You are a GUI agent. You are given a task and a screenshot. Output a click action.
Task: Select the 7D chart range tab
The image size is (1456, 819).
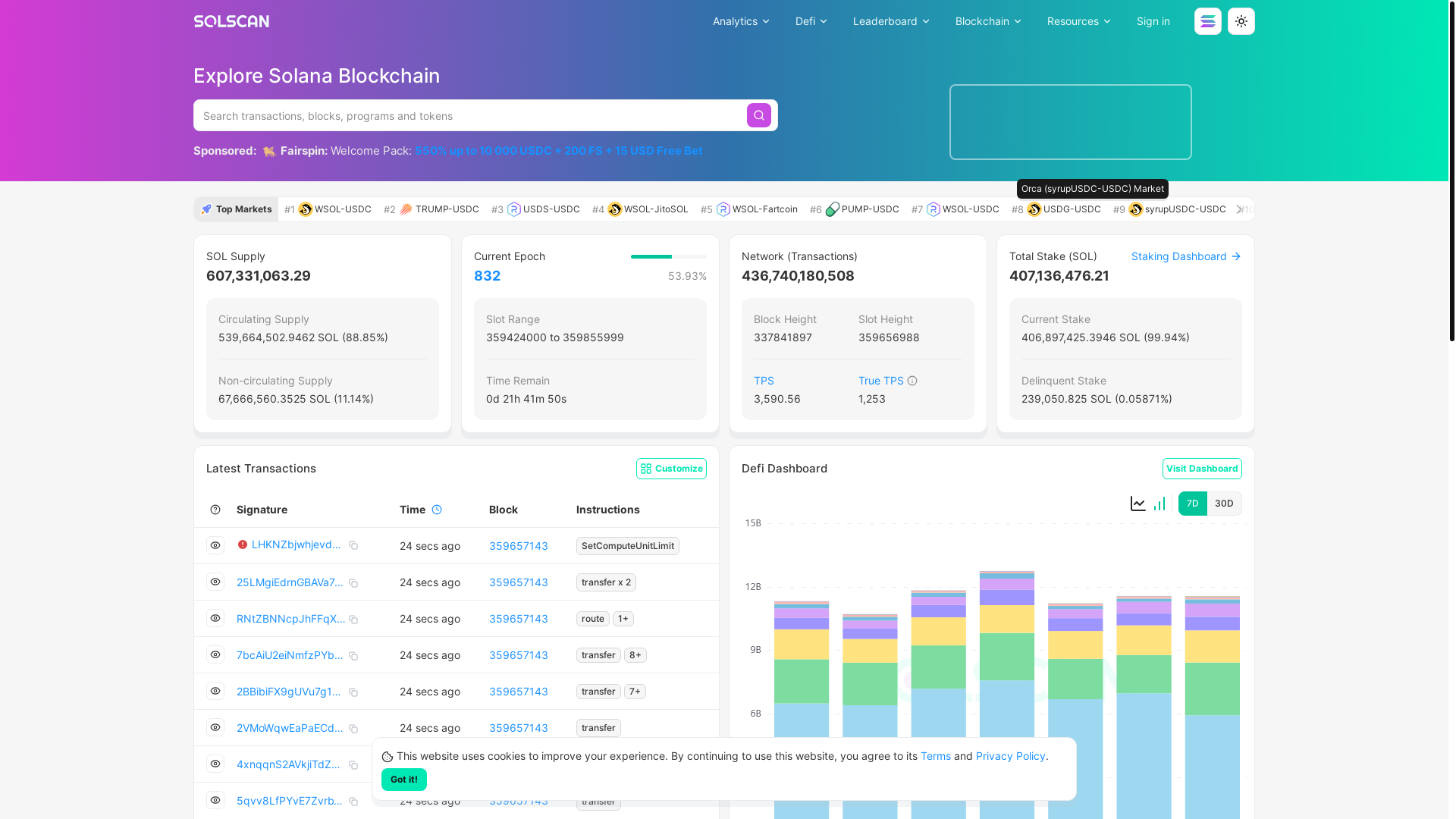[1193, 504]
